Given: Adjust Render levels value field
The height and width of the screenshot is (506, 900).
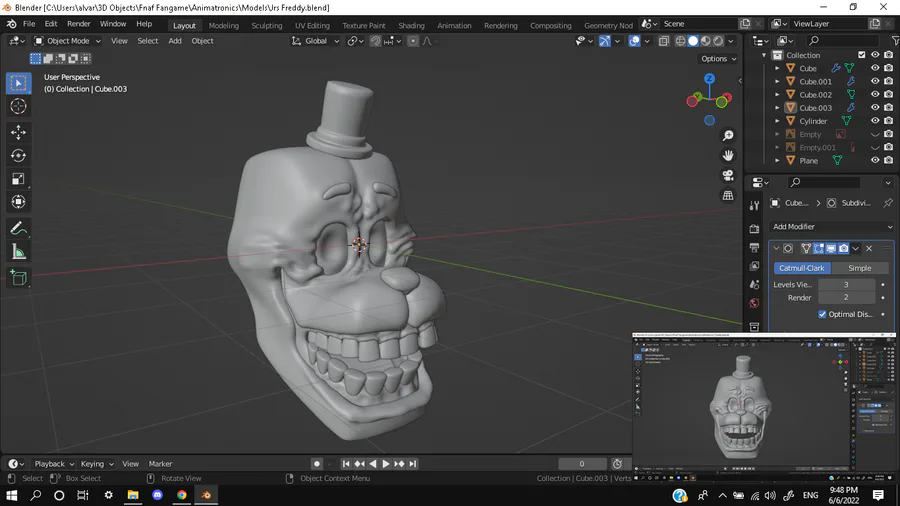Looking at the screenshot, I should (x=846, y=297).
